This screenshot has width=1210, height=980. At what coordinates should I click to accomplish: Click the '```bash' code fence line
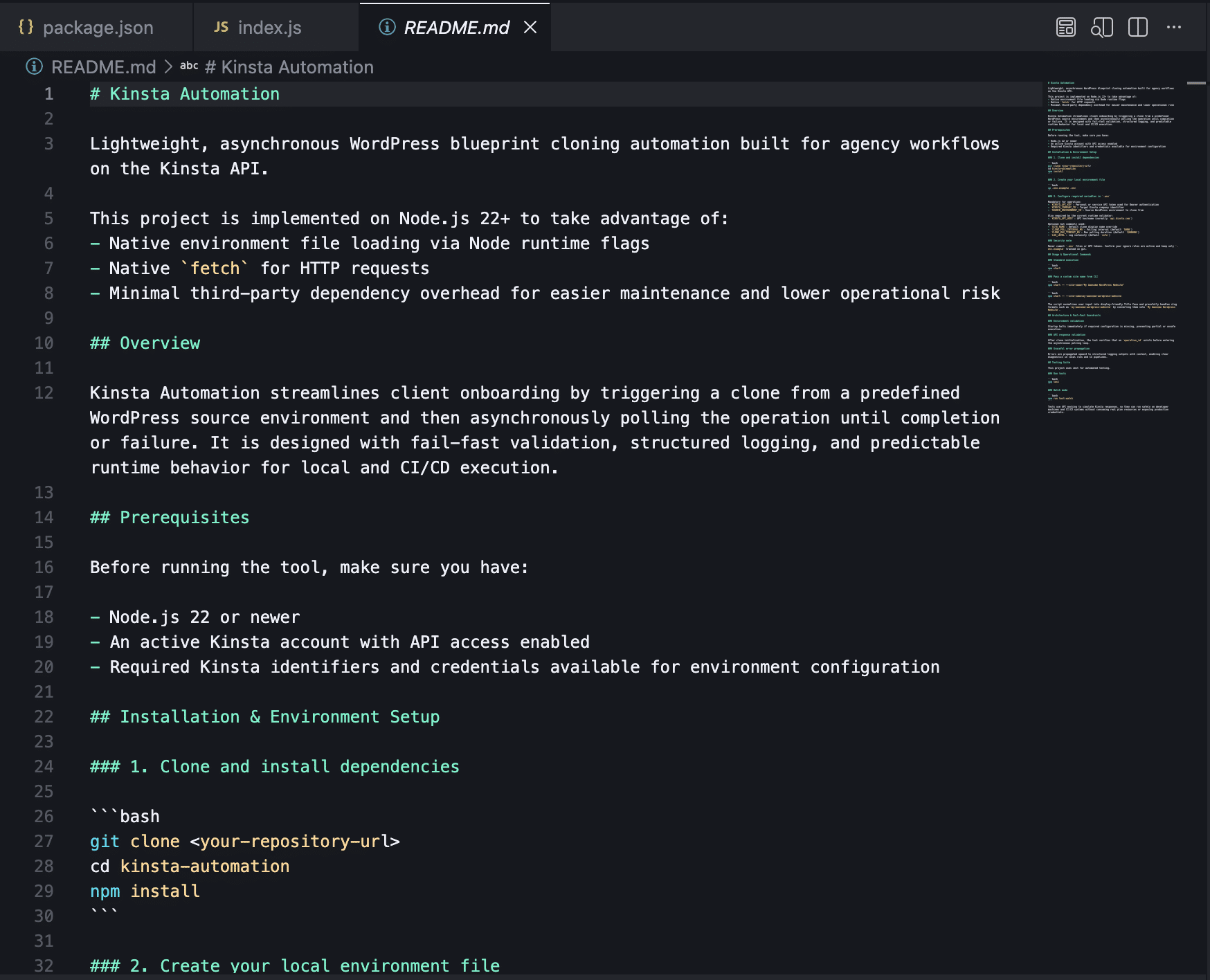coord(125,817)
